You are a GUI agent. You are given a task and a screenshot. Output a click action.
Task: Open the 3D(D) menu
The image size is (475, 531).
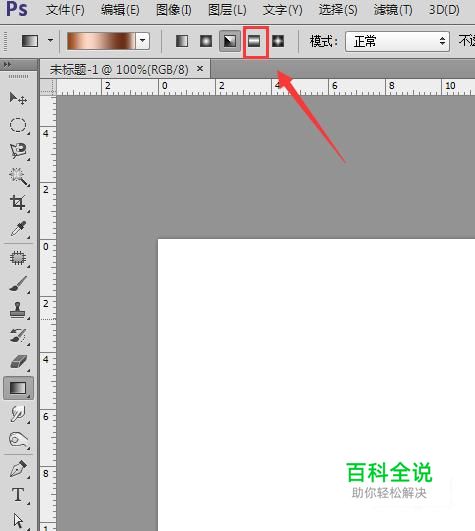point(444,10)
